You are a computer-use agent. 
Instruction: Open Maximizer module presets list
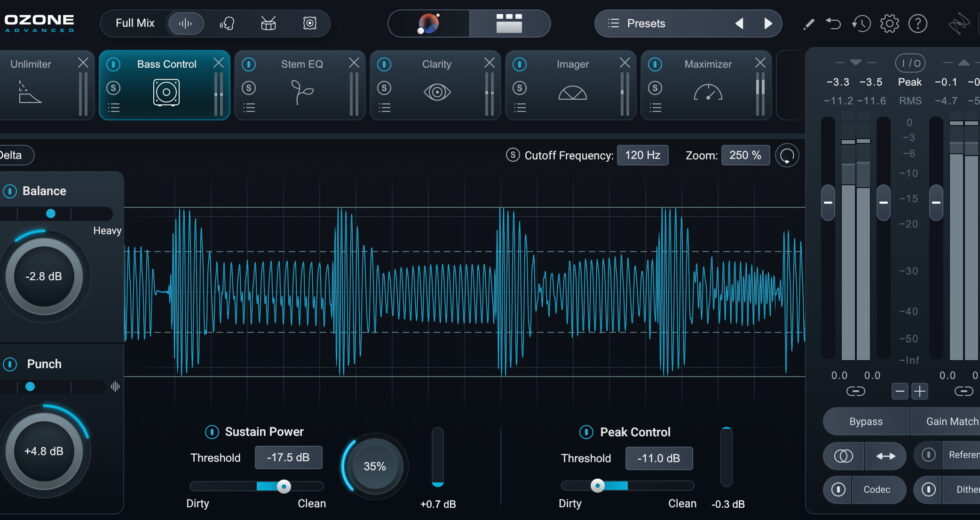(x=655, y=108)
